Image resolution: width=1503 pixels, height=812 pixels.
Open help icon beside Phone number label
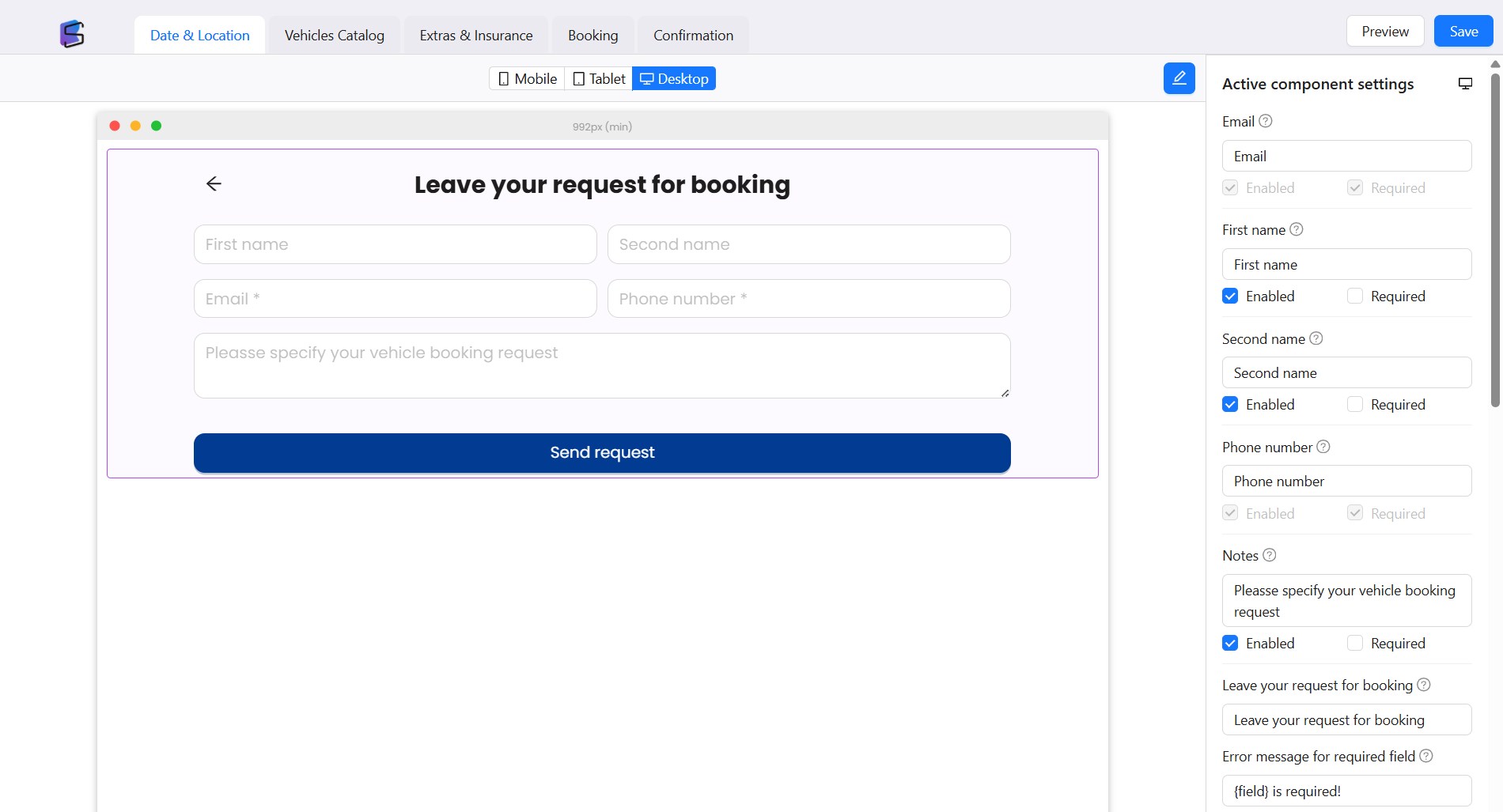coord(1323,447)
